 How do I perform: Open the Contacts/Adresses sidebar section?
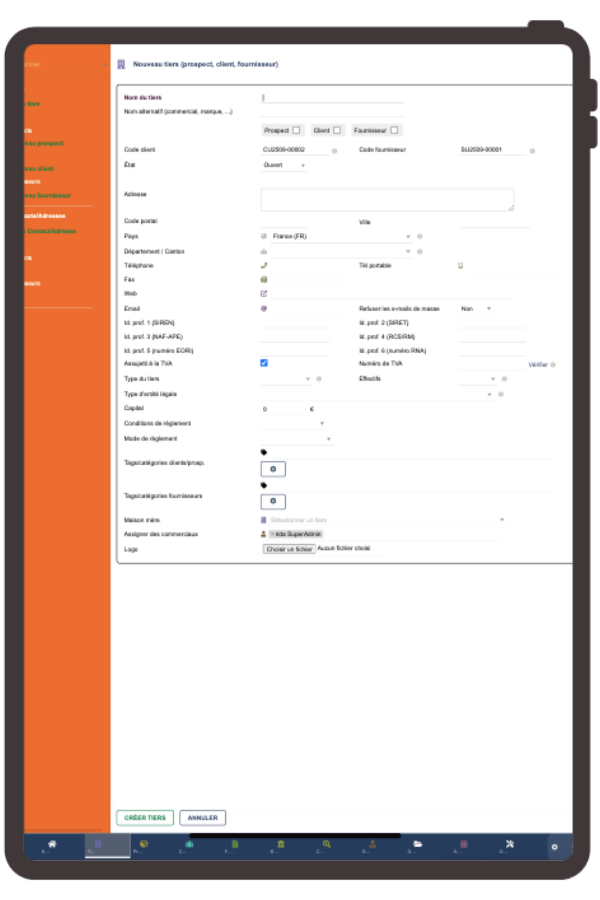click(x=45, y=216)
